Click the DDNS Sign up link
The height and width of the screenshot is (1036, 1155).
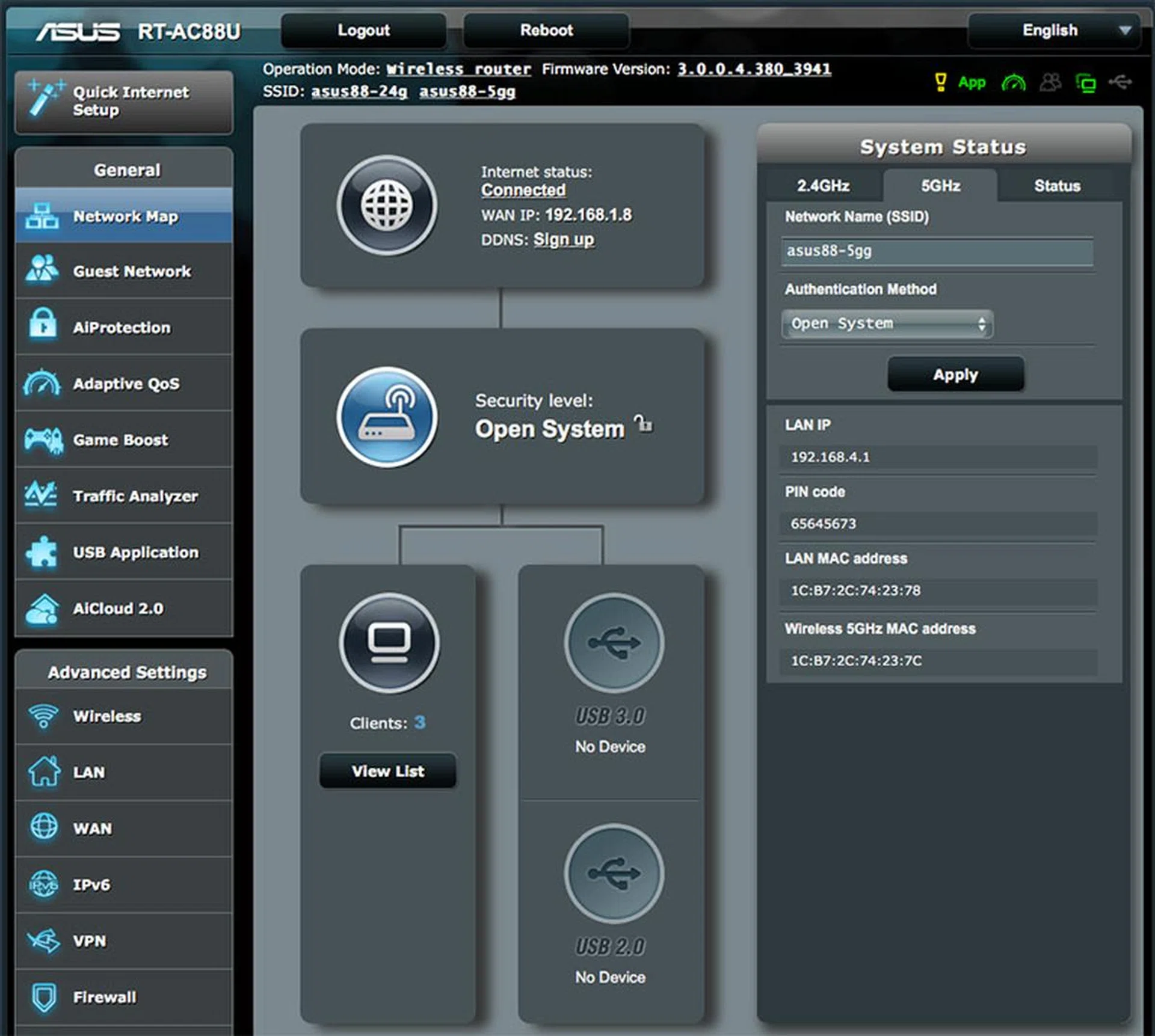564,239
